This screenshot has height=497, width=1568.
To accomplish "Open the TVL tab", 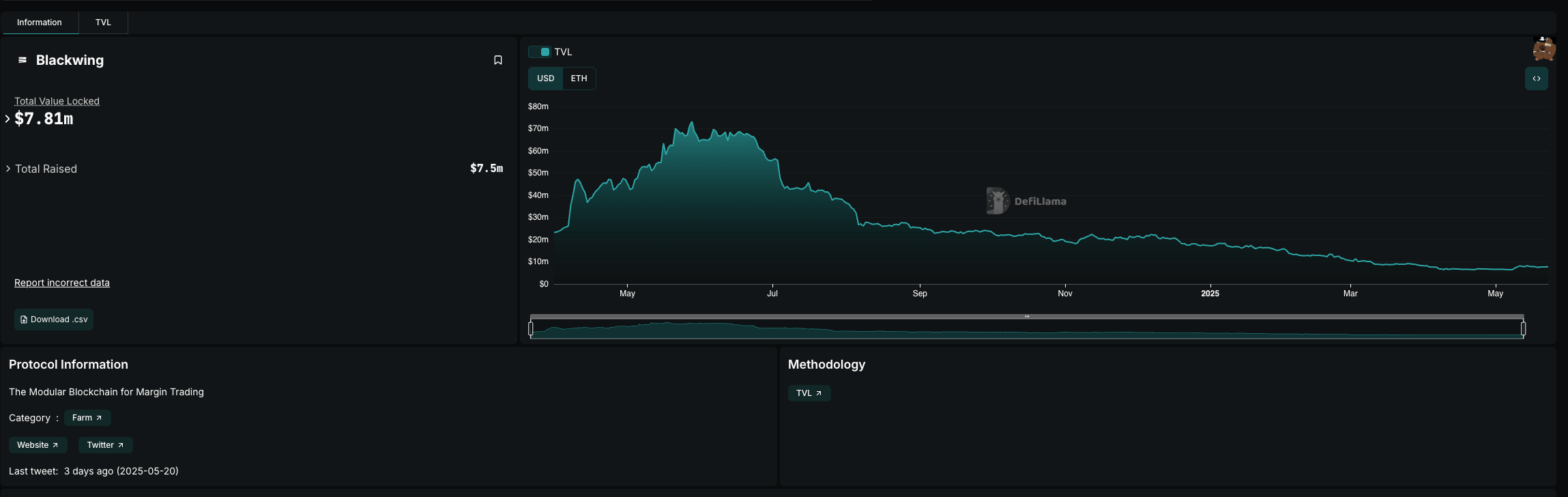I will click(103, 23).
